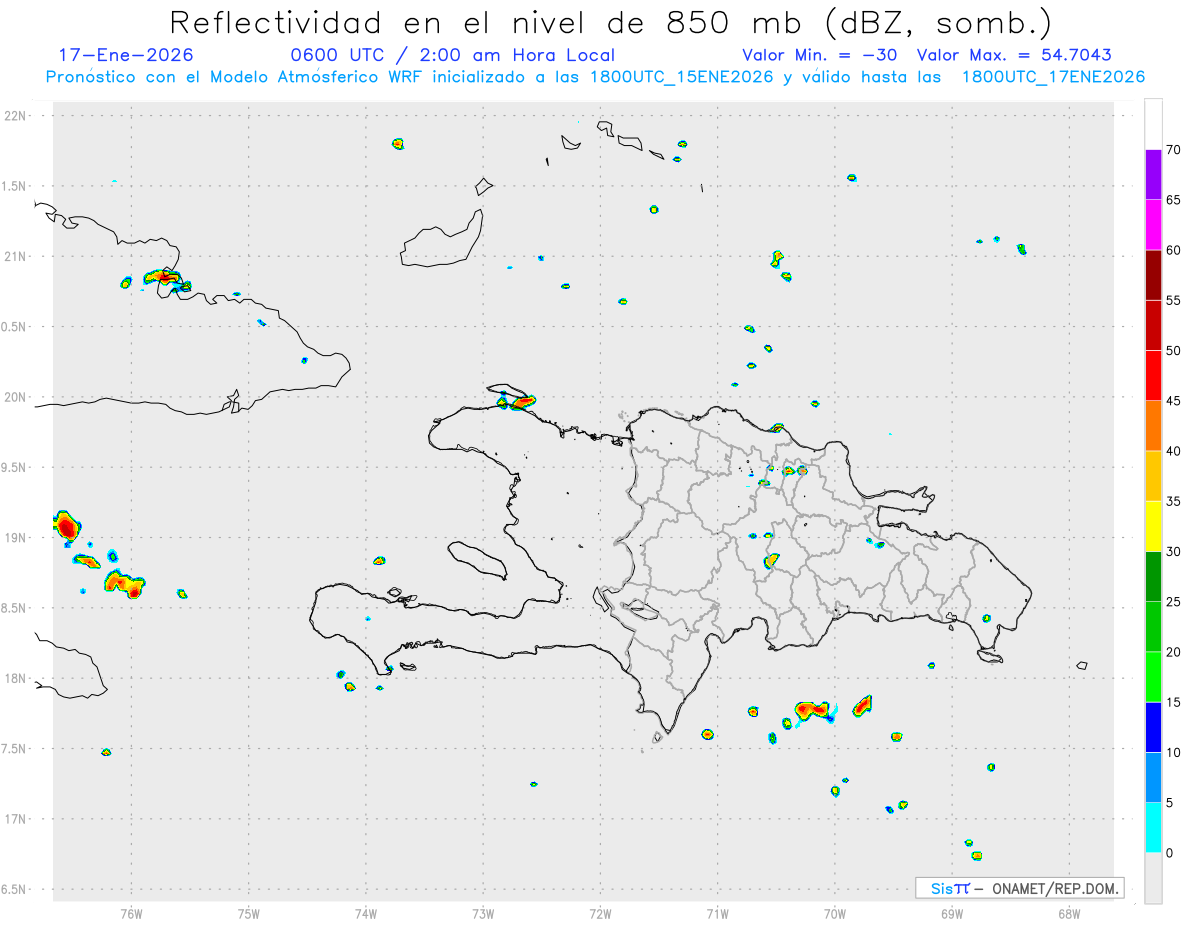Click the latitude axis label '18N'
Image resolution: width=1200 pixels, height=927 pixels.
[x=17, y=679]
